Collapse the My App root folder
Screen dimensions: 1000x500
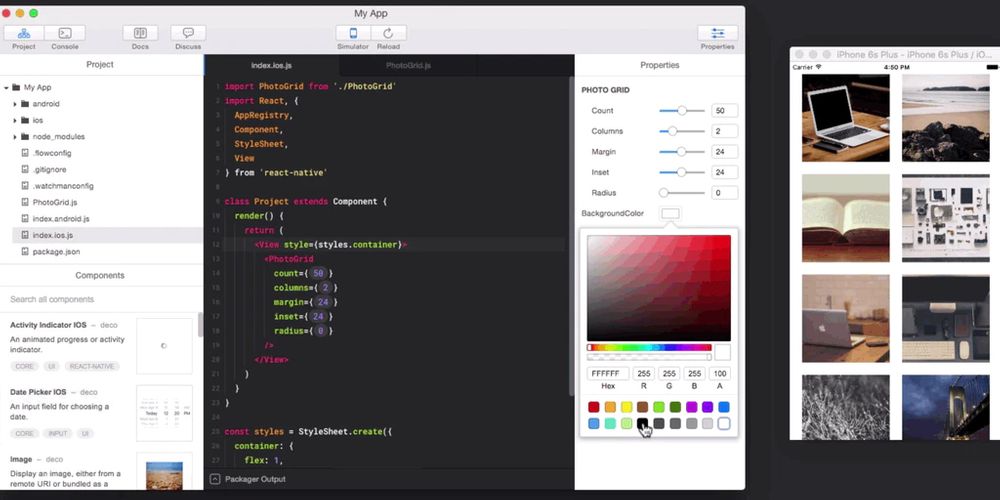6,87
